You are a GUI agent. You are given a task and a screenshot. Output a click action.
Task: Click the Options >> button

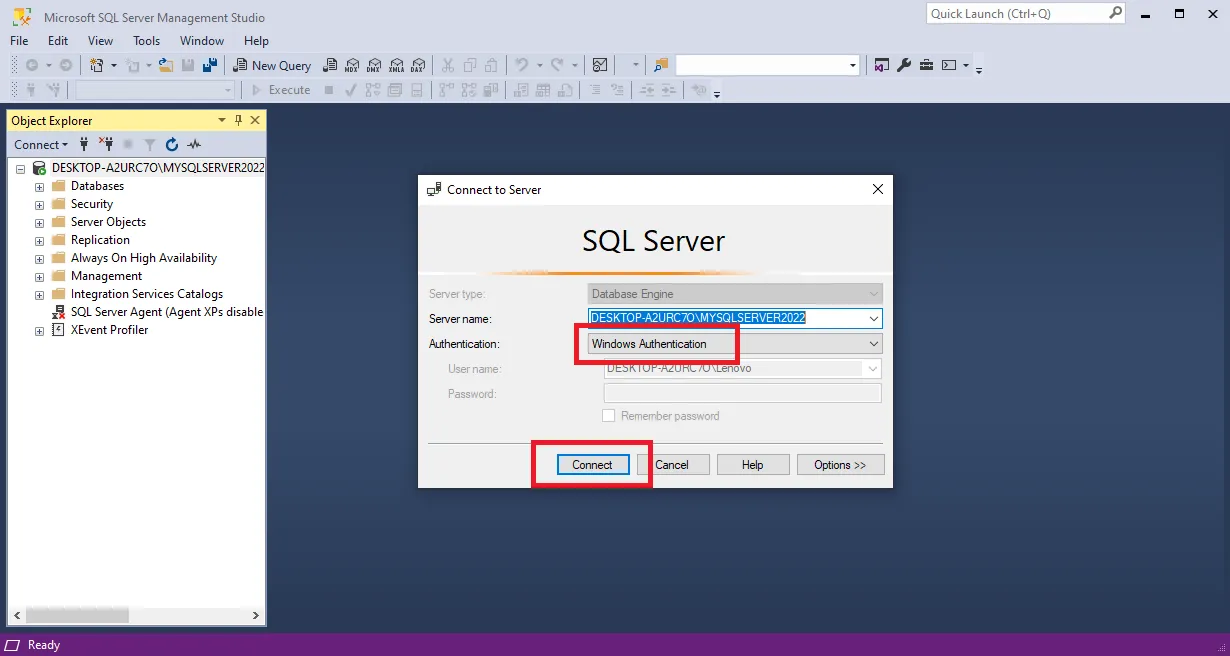[840, 465]
